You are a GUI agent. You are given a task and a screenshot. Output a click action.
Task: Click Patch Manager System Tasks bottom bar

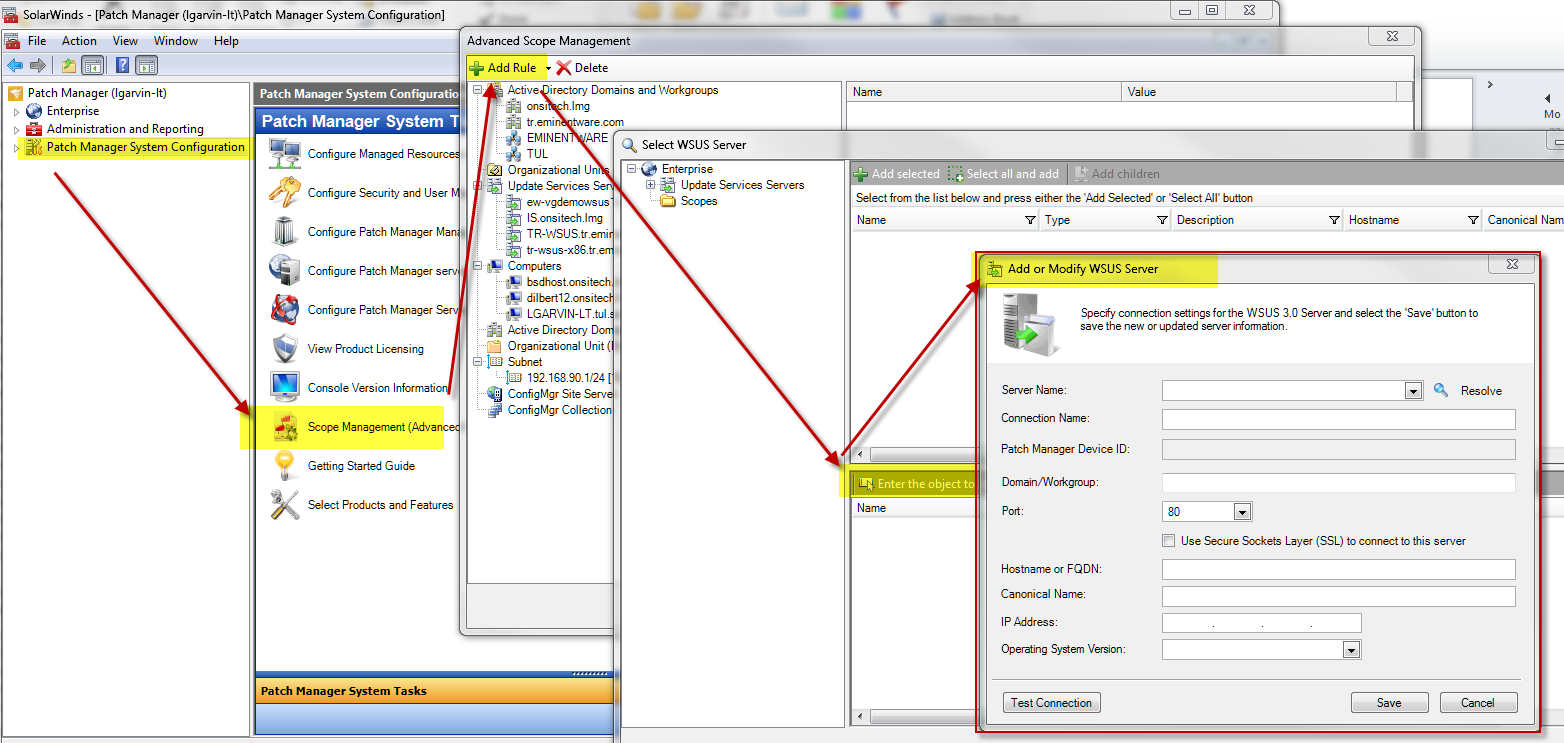[434, 691]
